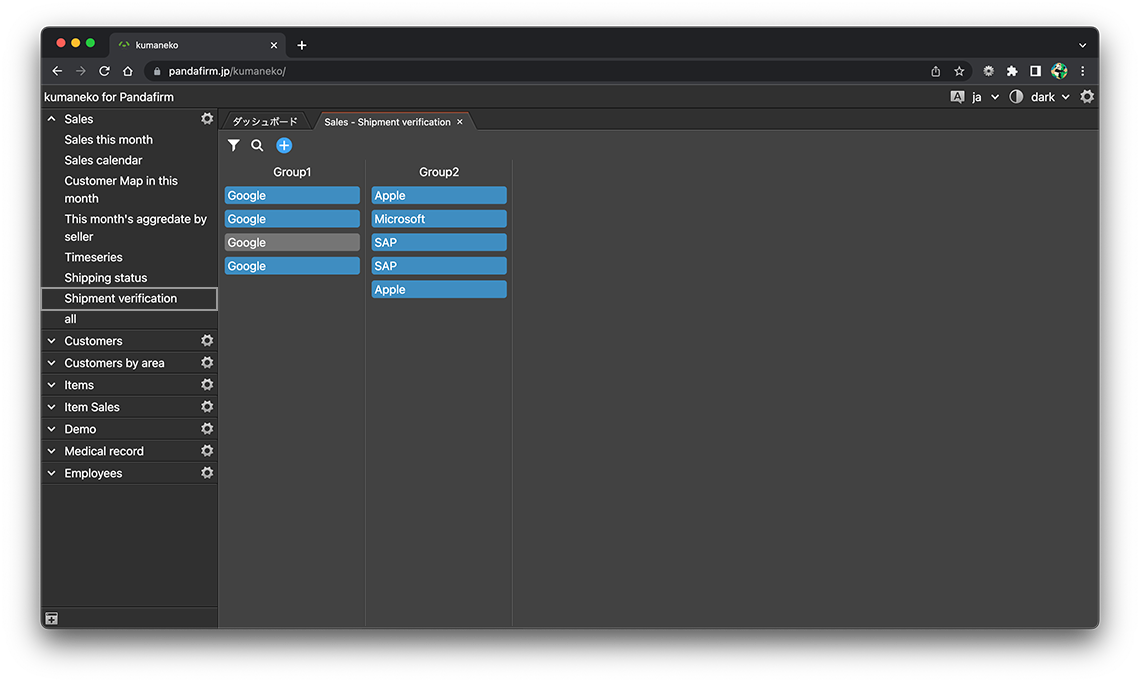Share the page from the address bar

936,71
